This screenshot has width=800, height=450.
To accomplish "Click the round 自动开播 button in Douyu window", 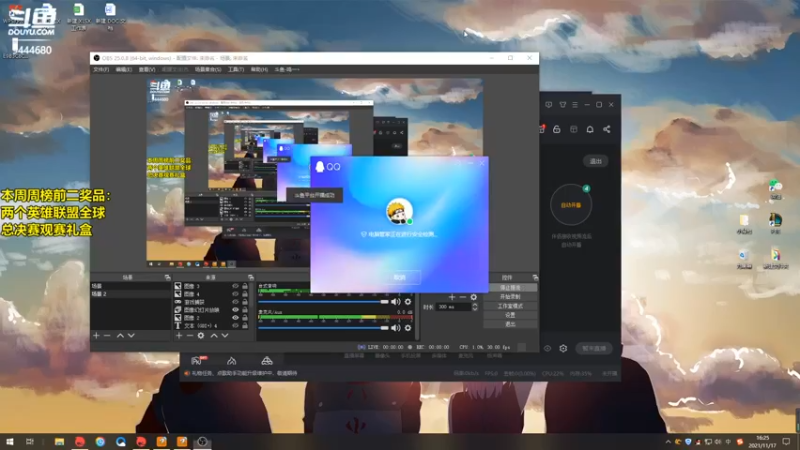I will [571, 205].
